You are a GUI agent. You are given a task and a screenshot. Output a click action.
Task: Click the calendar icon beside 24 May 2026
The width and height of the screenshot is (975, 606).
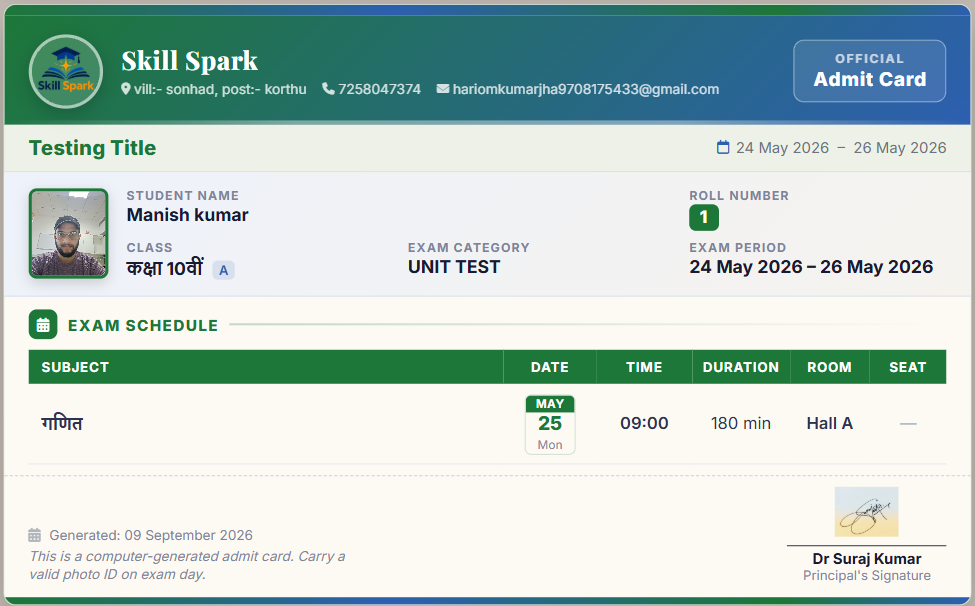[x=723, y=147]
